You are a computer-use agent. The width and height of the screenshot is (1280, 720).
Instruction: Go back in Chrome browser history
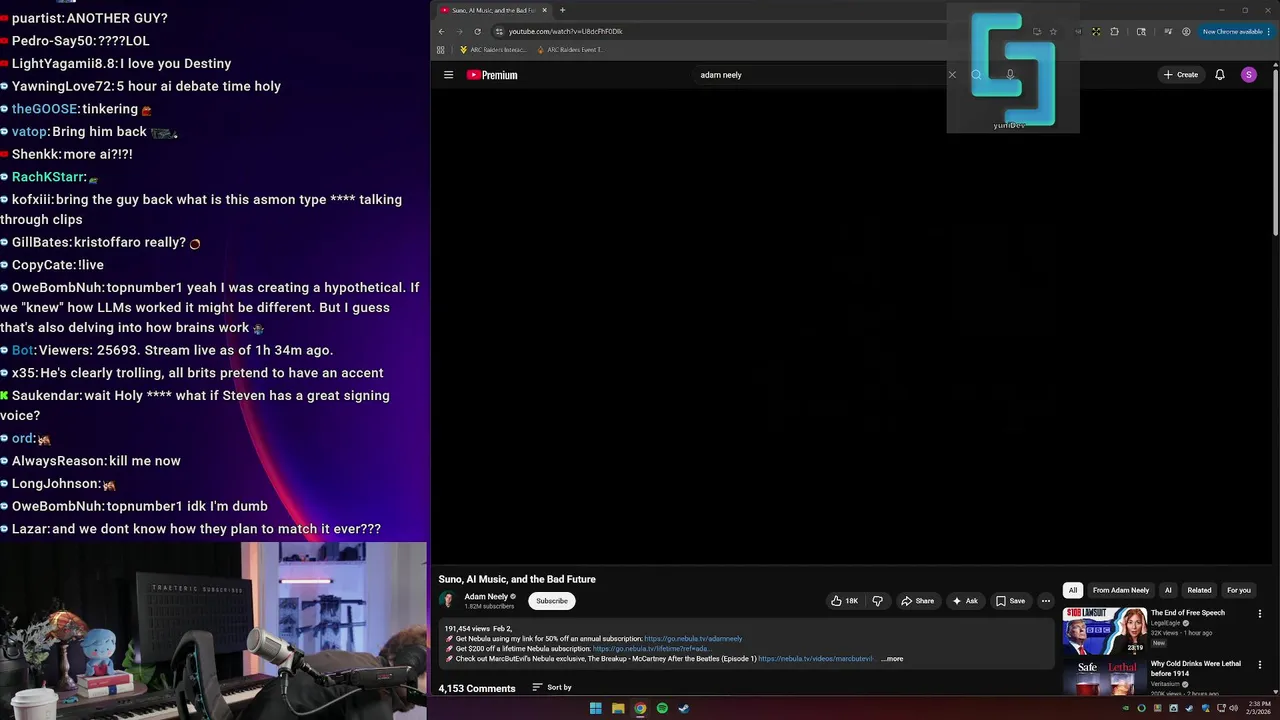441,31
